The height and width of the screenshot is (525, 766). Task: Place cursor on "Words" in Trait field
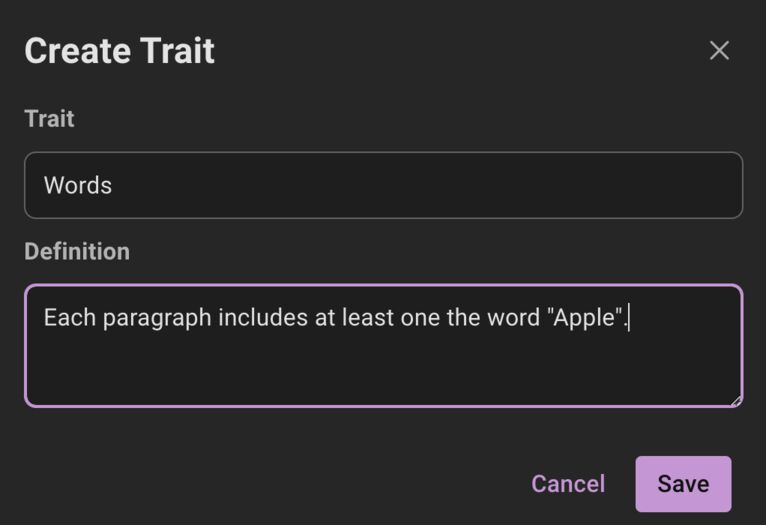point(78,186)
